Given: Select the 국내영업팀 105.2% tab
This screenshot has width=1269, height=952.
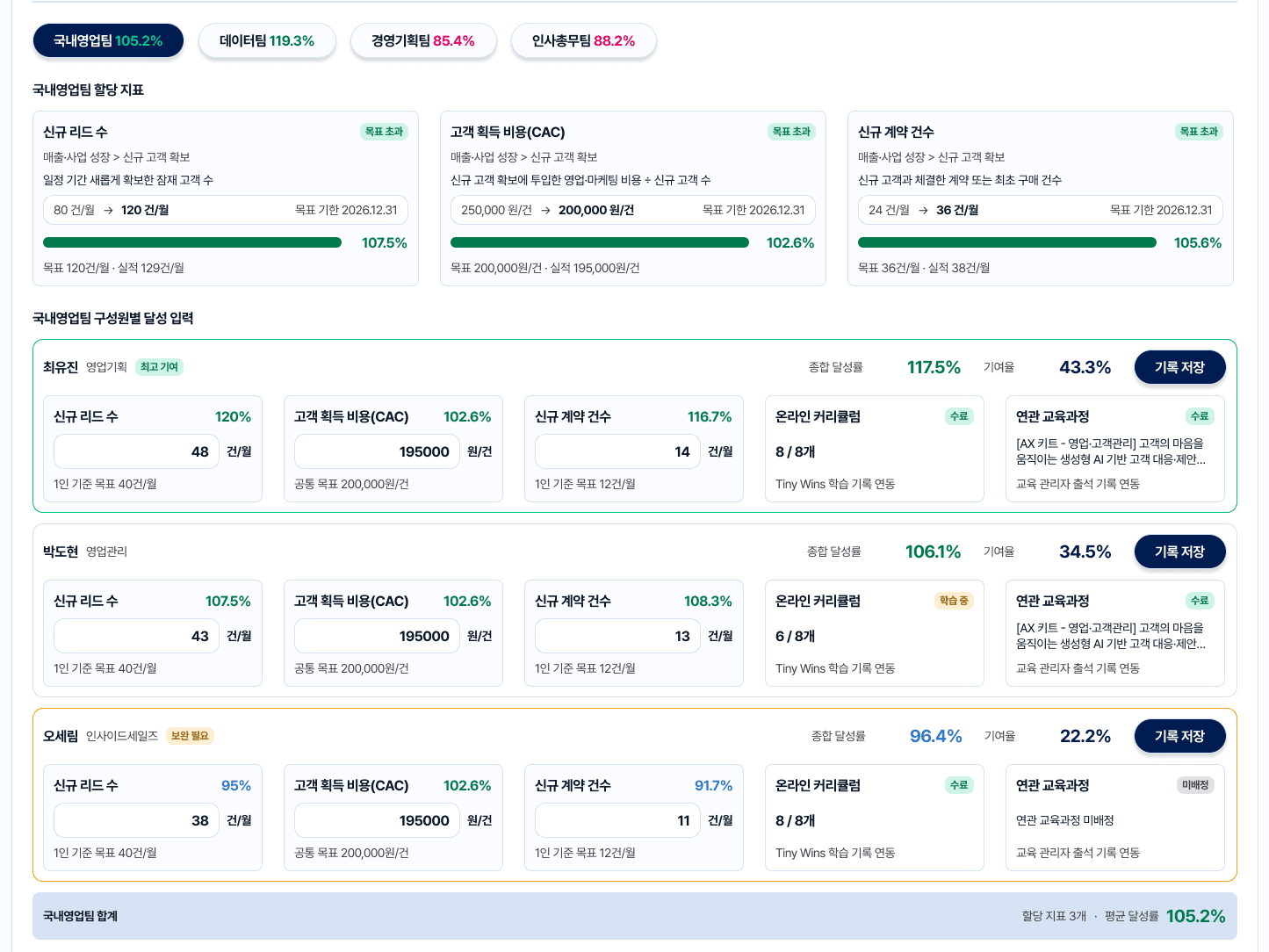Looking at the screenshot, I should [x=108, y=40].
